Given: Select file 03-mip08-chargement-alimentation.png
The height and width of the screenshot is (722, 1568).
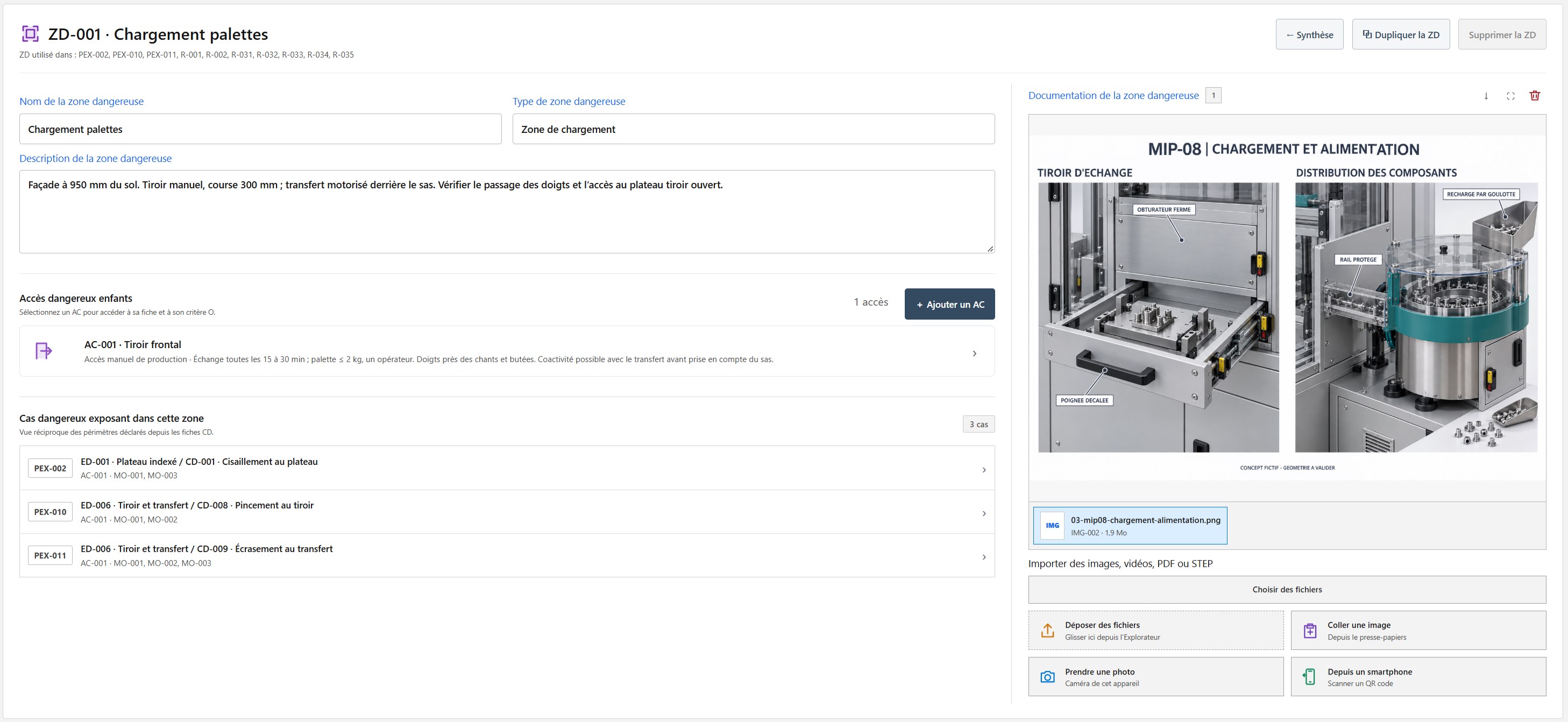Looking at the screenshot, I should (x=1130, y=526).
